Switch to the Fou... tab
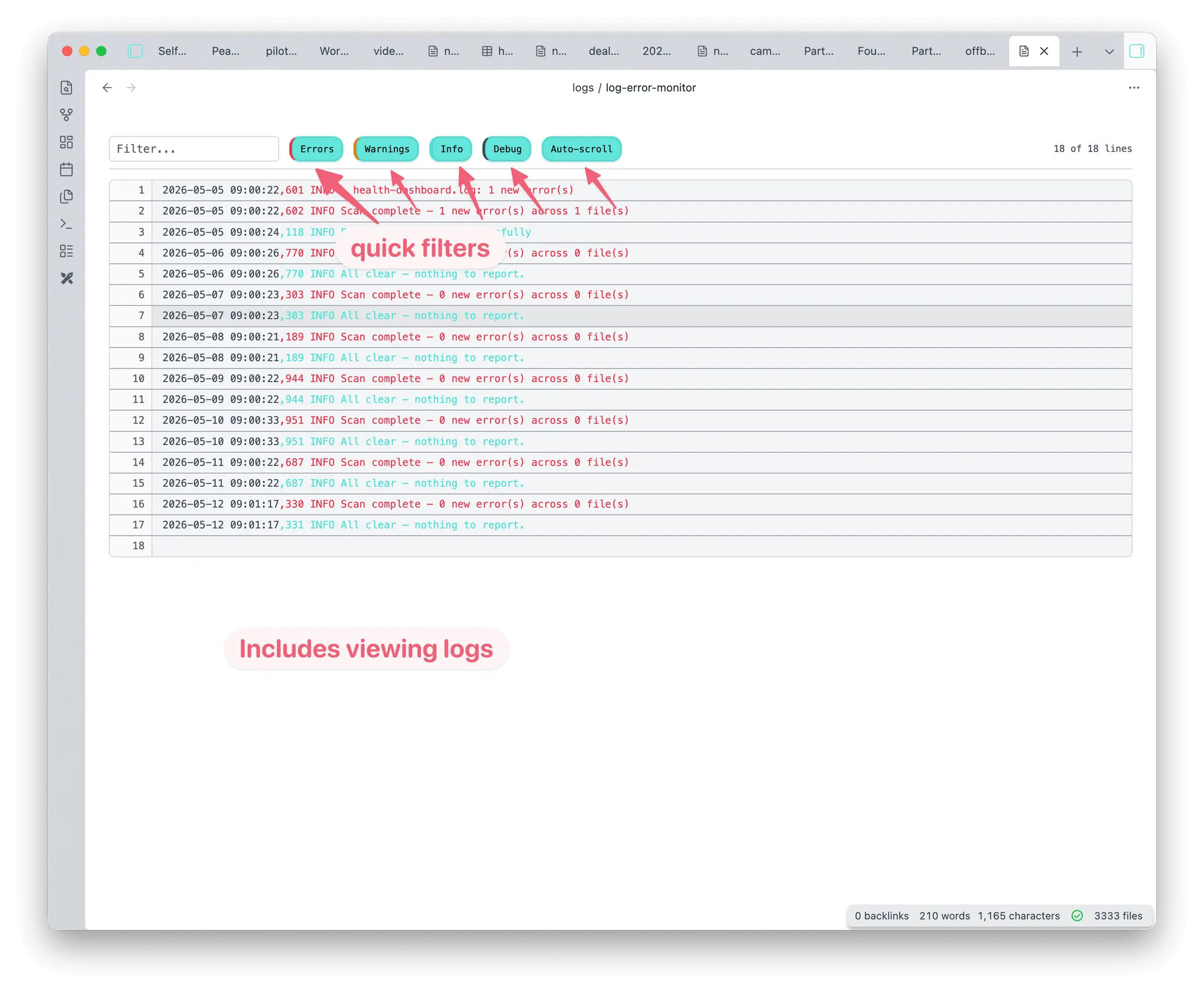1204x993 pixels. tap(871, 51)
